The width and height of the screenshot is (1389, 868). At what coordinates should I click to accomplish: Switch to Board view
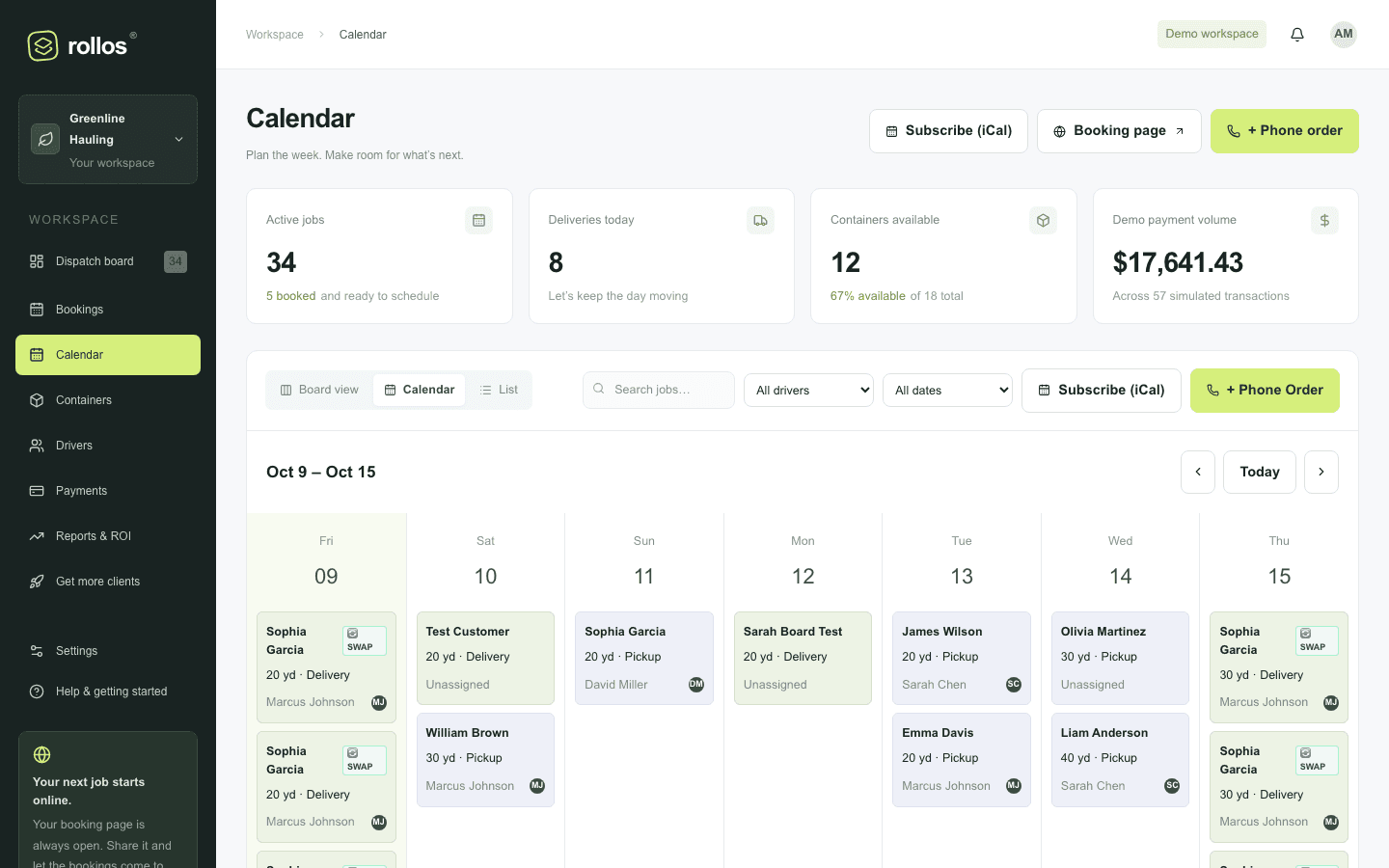click(319, 390)
